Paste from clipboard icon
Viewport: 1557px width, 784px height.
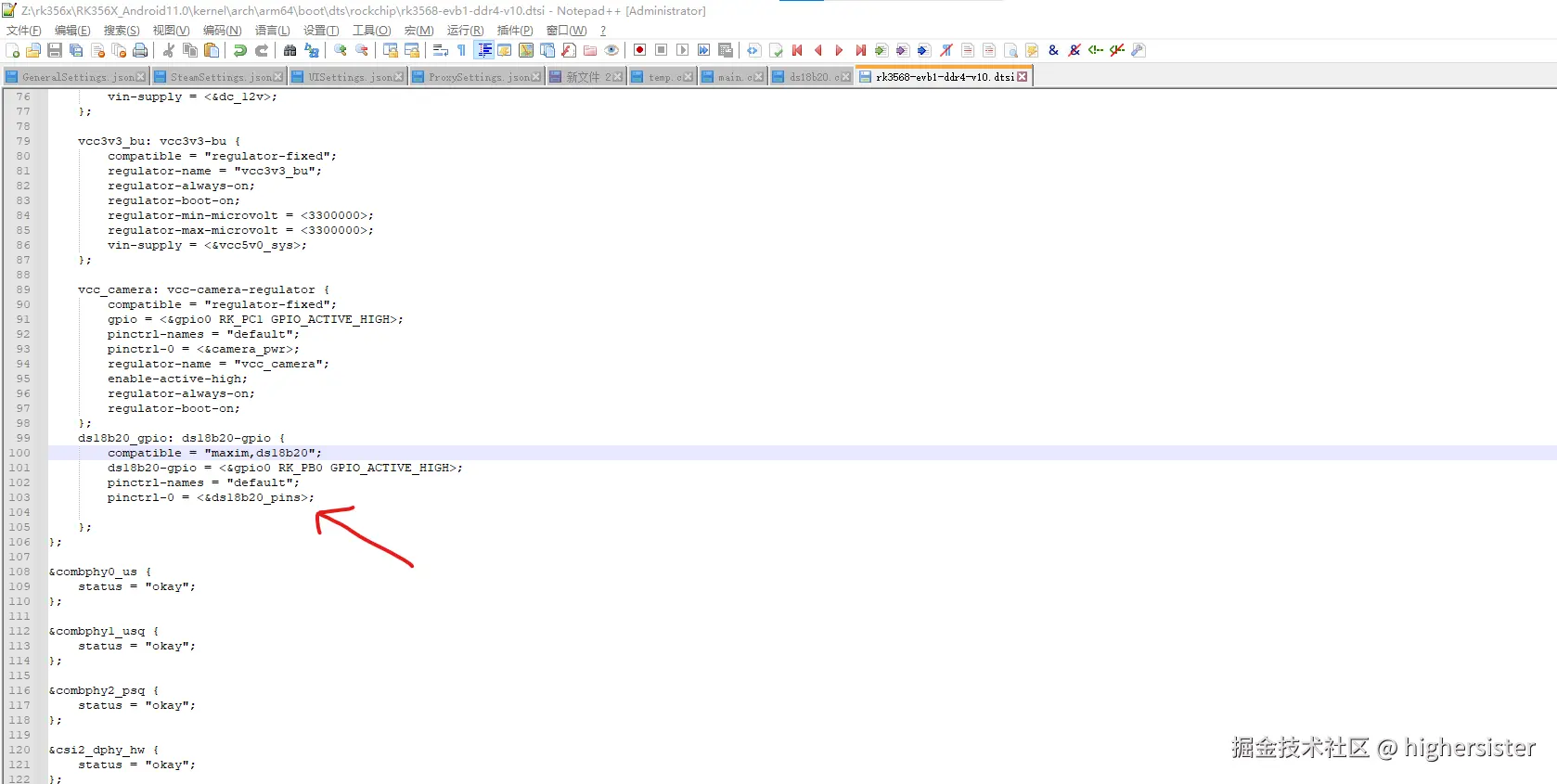point(212,50)
